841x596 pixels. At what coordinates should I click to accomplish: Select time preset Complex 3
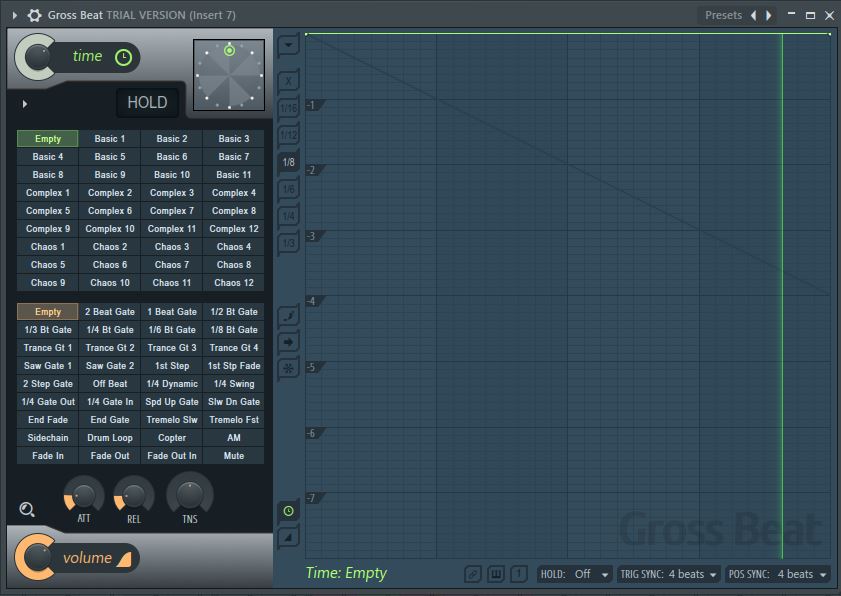point(172,193)
